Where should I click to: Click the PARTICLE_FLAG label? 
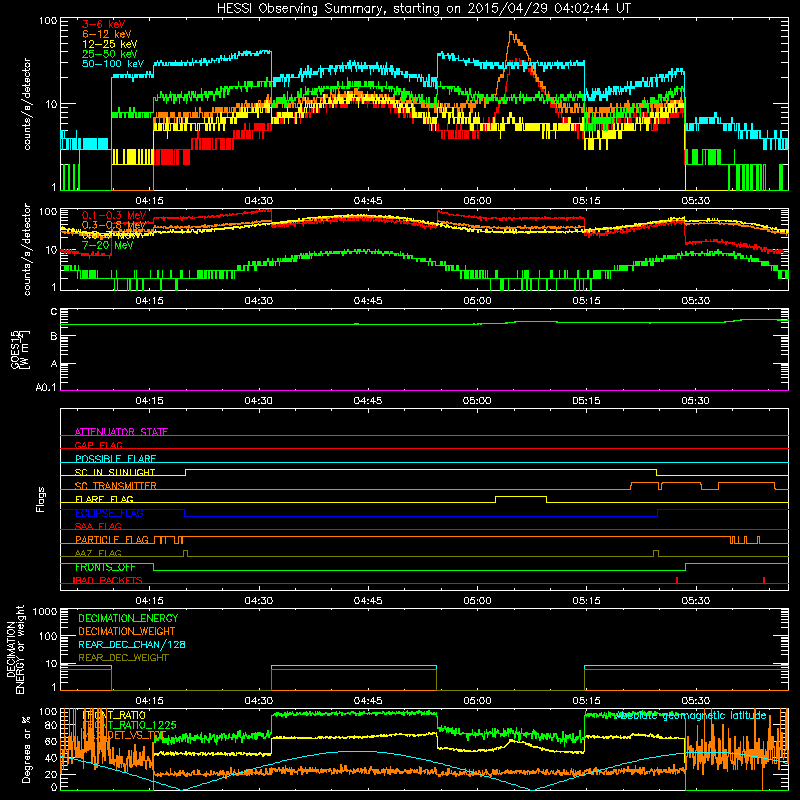click(112, 540)
